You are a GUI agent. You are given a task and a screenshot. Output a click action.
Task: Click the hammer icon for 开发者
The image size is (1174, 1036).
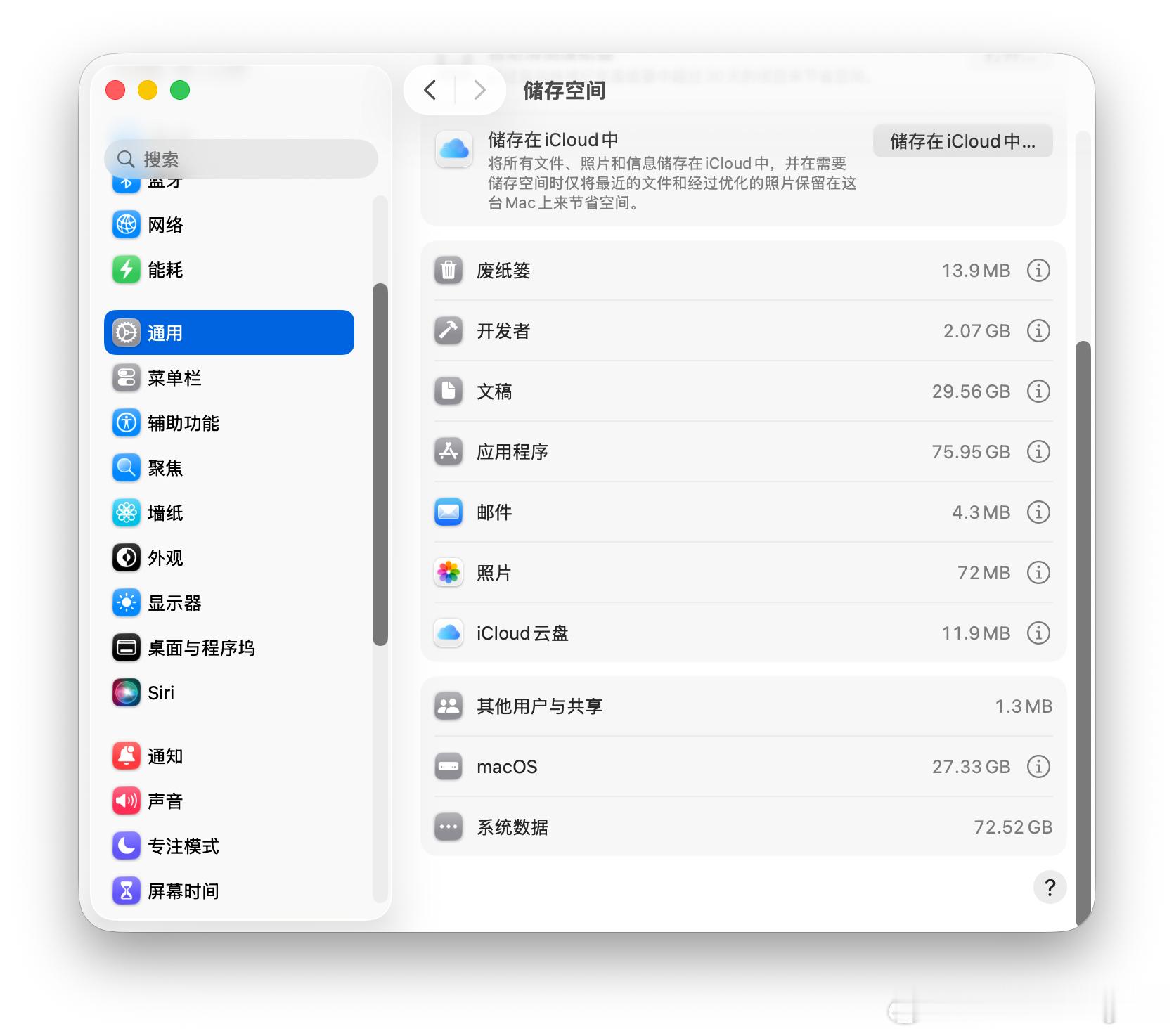tap(449, 331)
